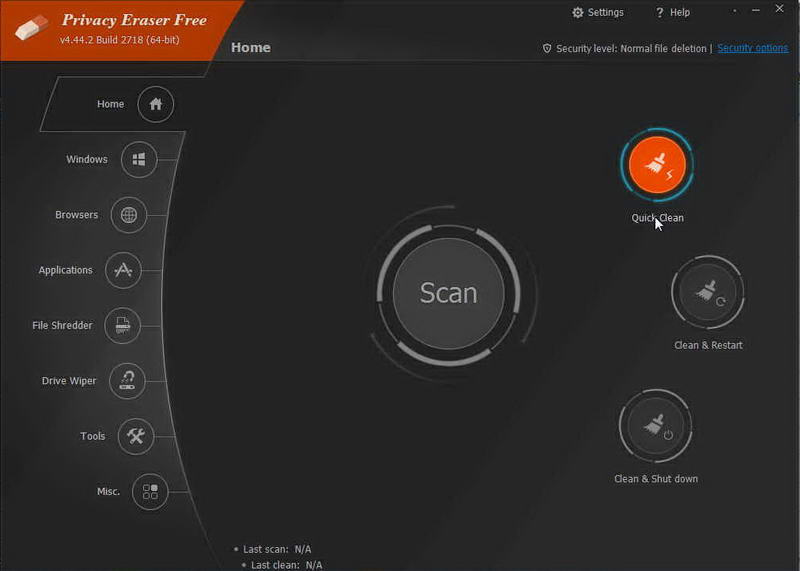800x571 pixels.
Task: Go to the Drive Wiper label
Action: pos(69,381)
